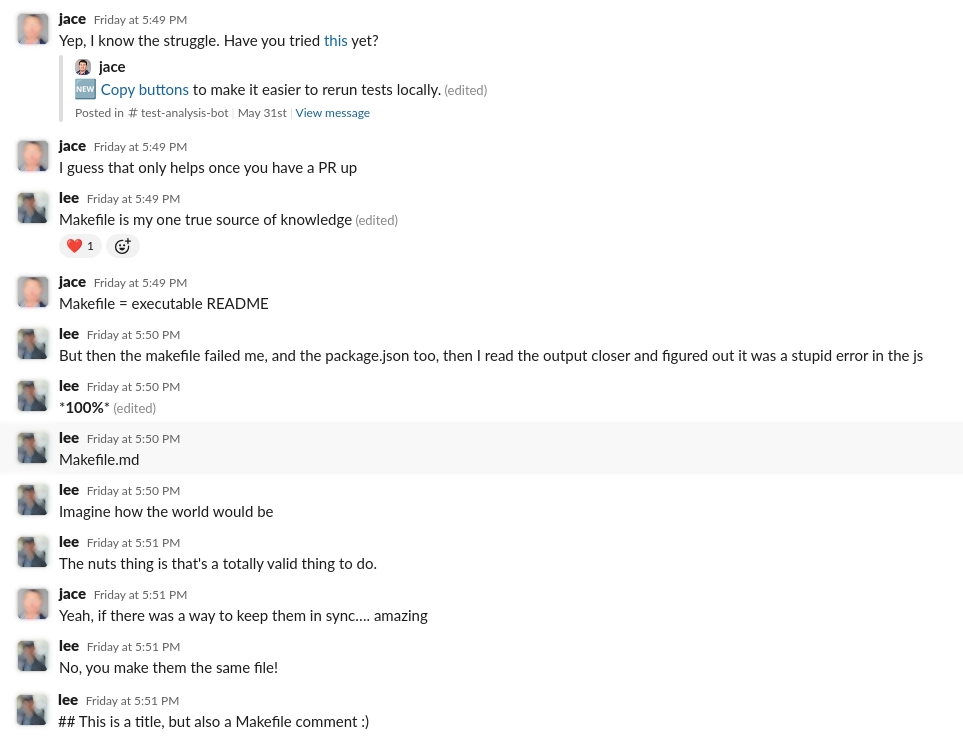The image size is (963, 740).
Task: Click timestamp above "No, you make them the same file!"
Action: pyautogui.click(x=133, y=647)
